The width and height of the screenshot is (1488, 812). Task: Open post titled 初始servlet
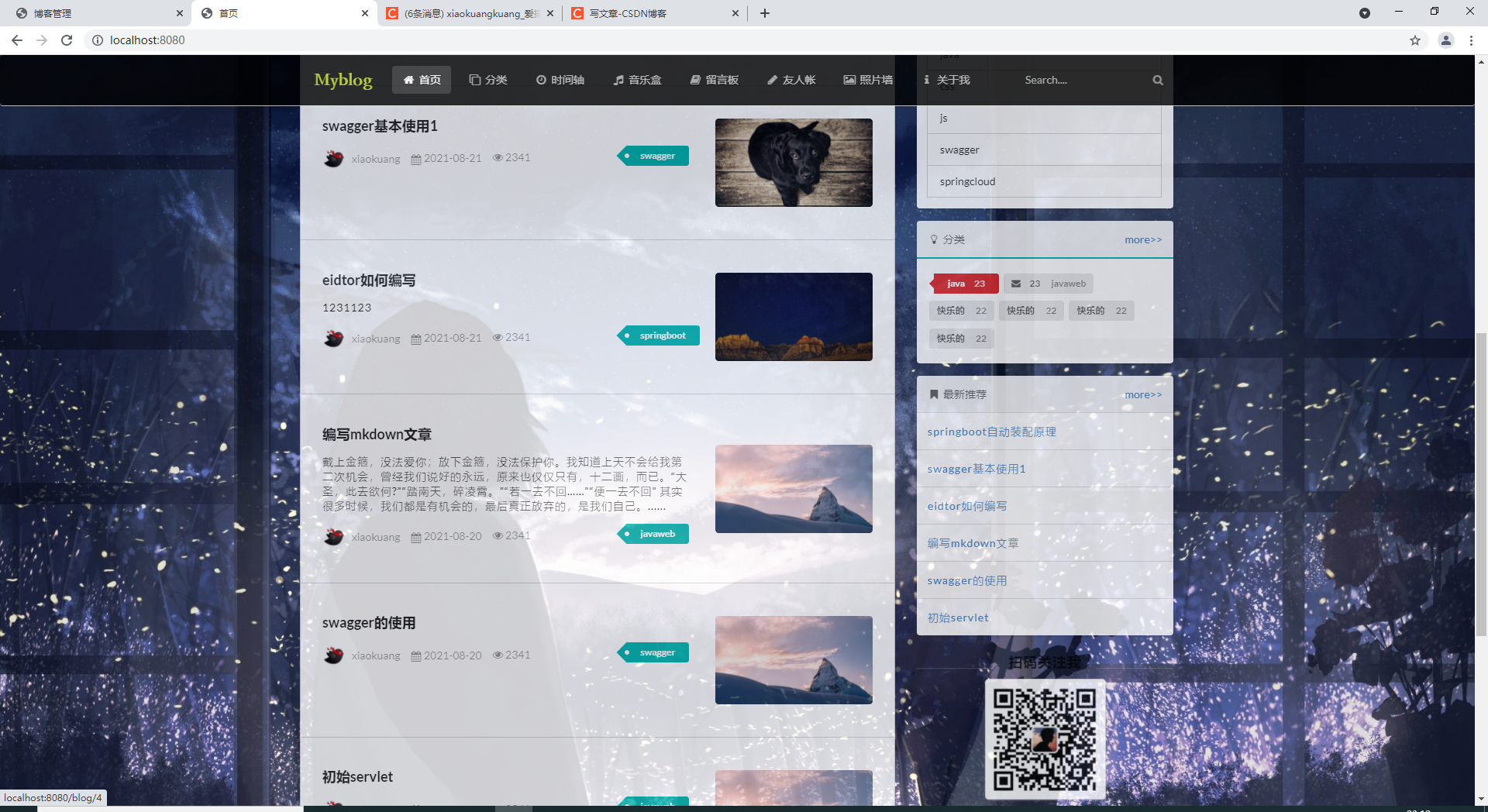tap(357, 776)
